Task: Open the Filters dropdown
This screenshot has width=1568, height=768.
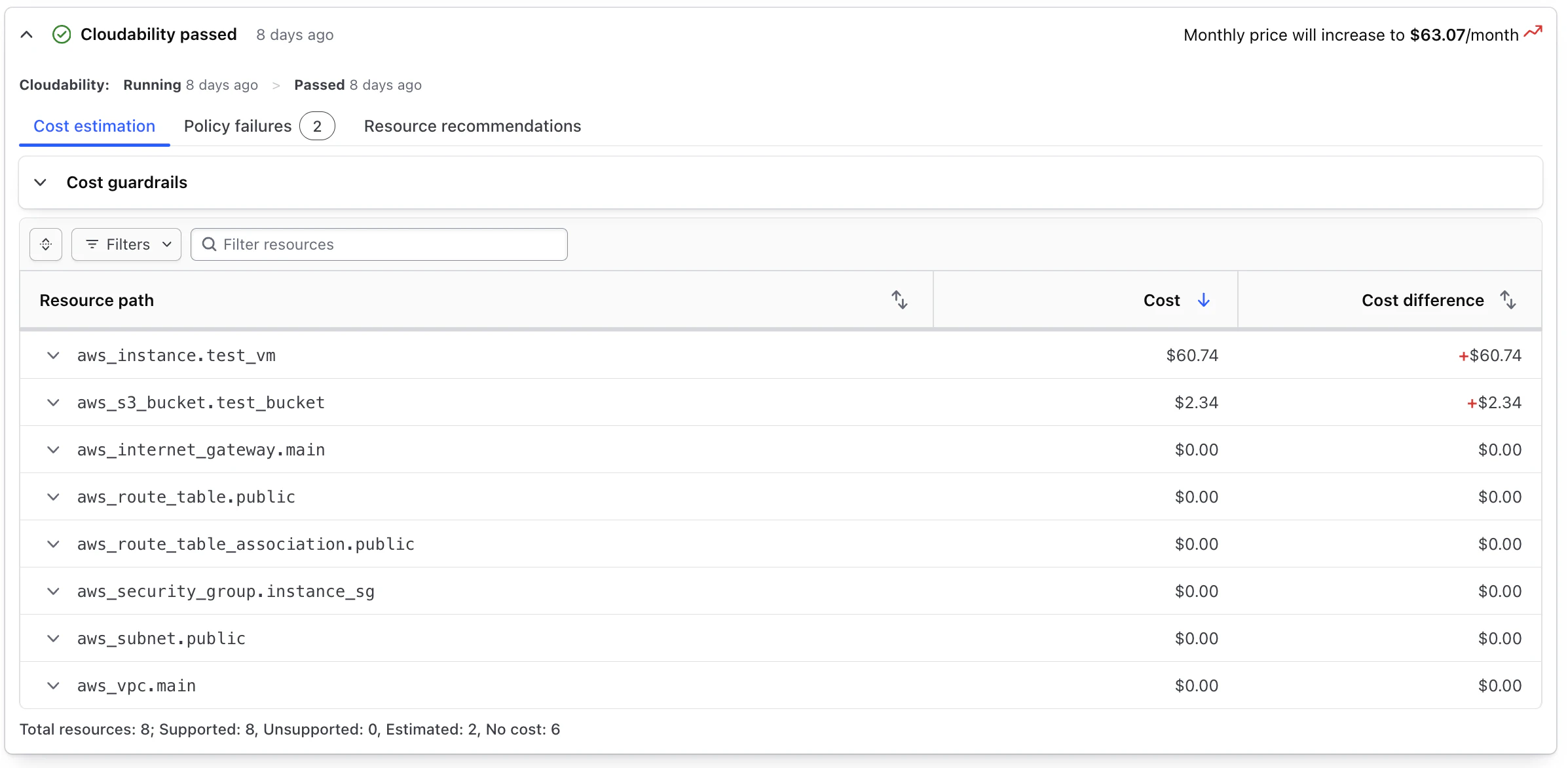Action: click(126, 244)
